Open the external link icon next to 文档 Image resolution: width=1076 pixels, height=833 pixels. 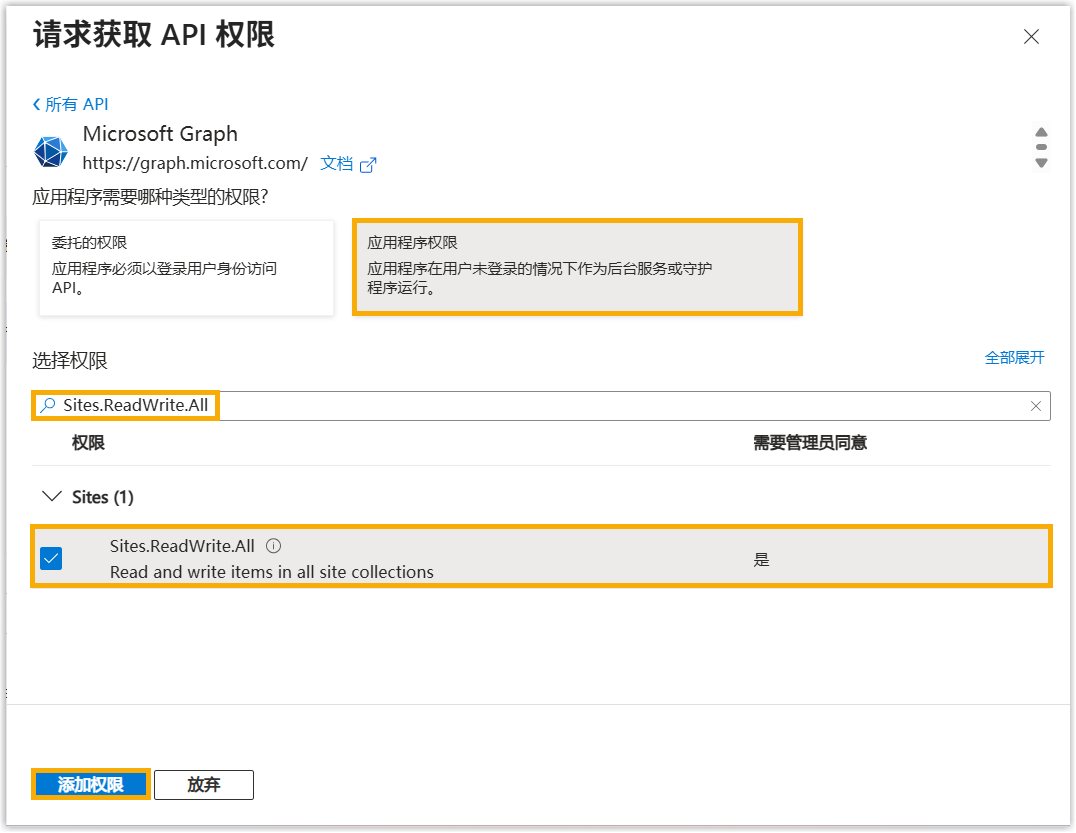[x=368, y=165]
